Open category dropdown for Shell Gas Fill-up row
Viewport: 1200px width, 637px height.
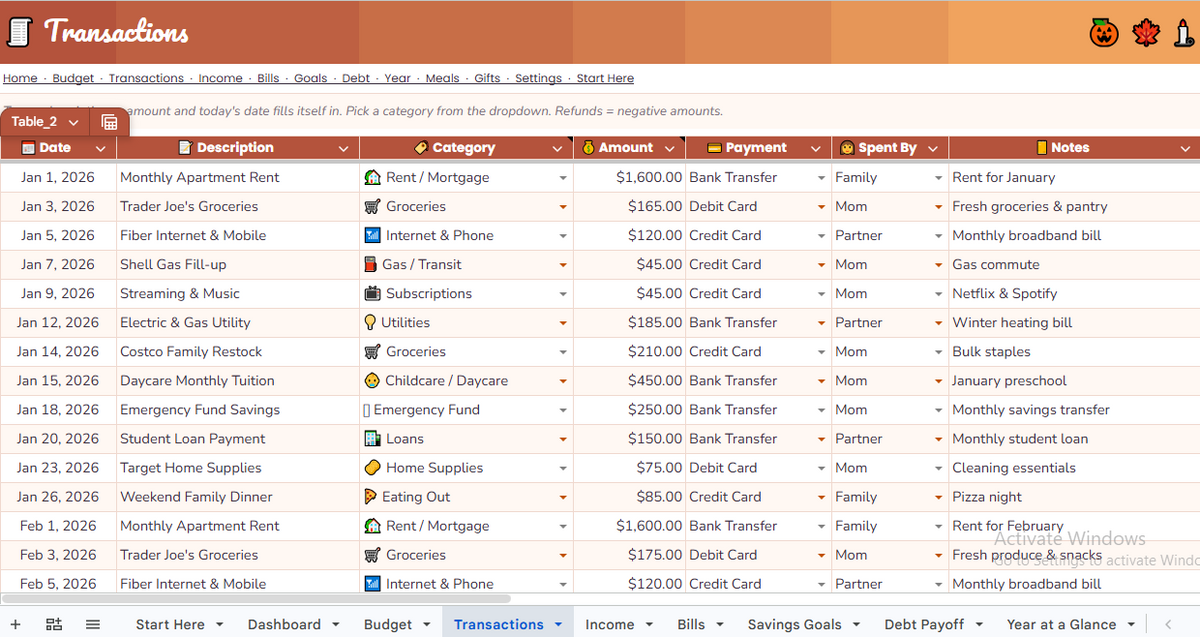pos(563,265)
